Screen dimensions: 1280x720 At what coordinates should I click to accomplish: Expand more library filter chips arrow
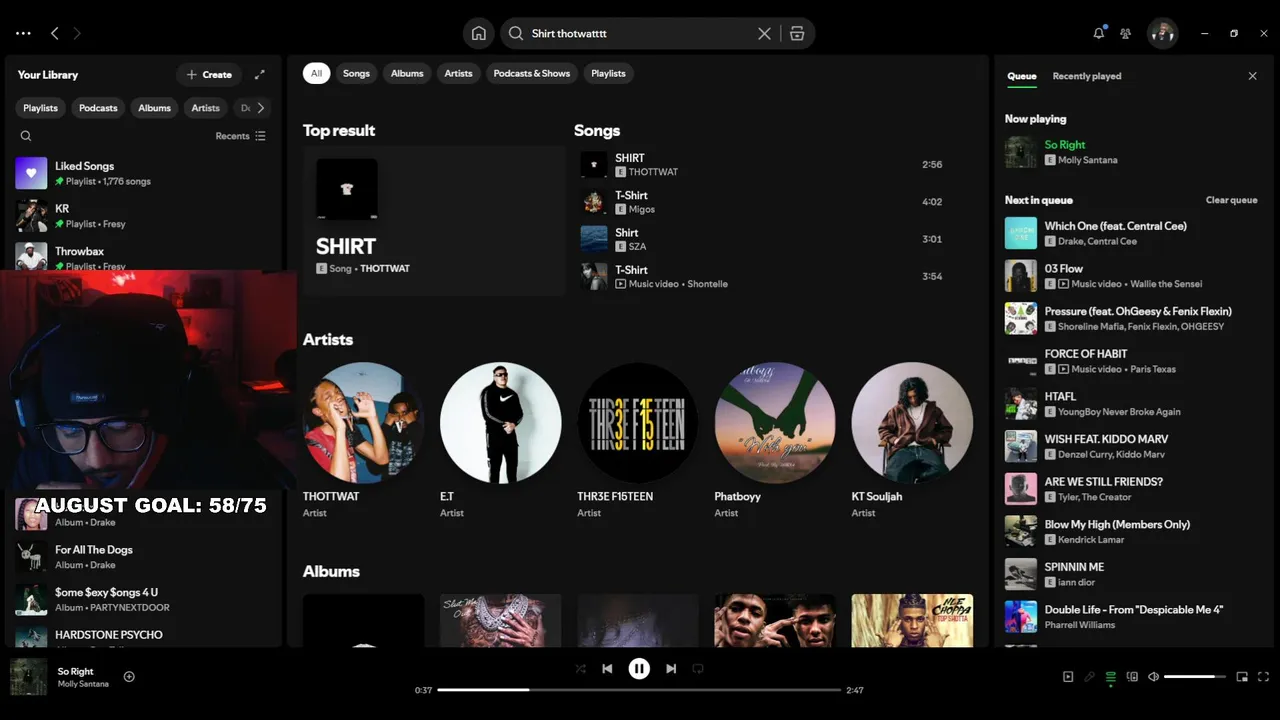261,108
